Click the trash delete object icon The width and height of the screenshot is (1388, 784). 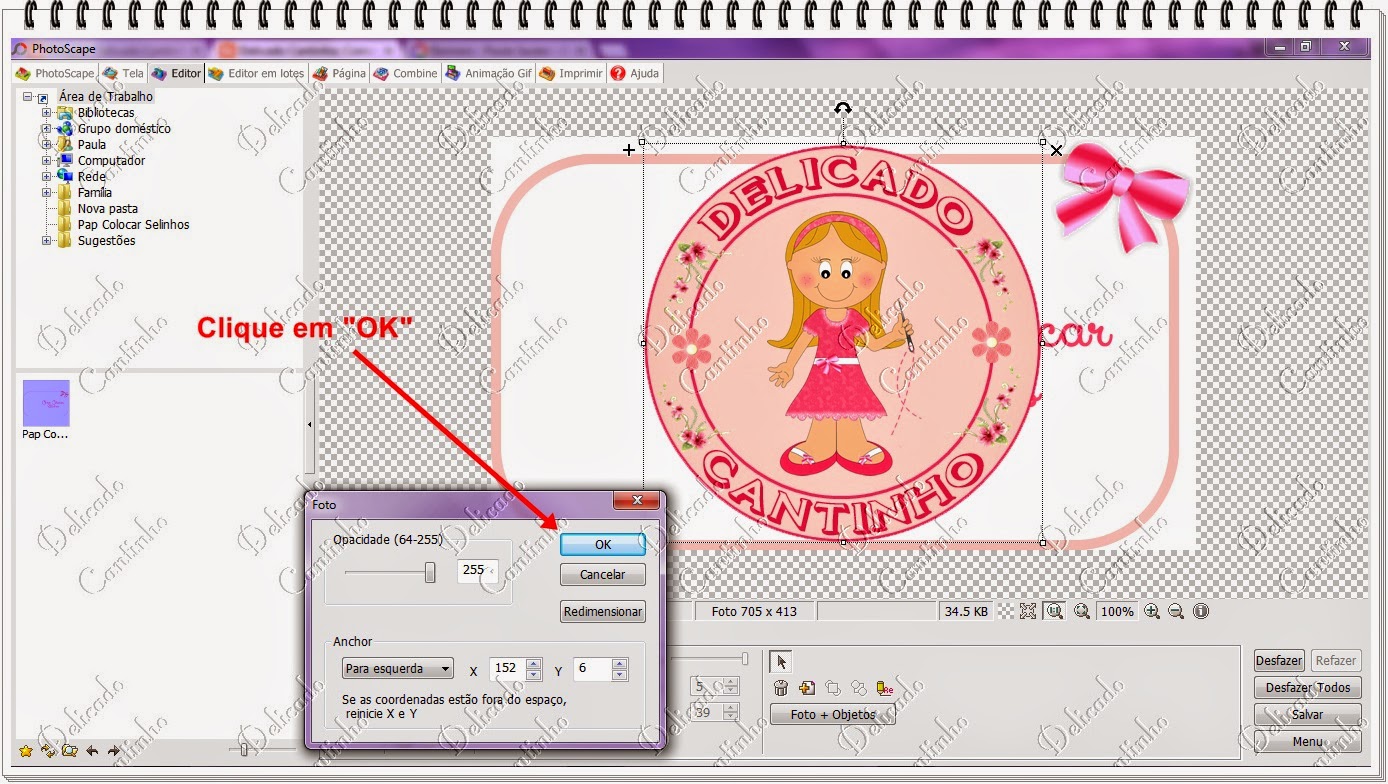[x=781, y=688]
